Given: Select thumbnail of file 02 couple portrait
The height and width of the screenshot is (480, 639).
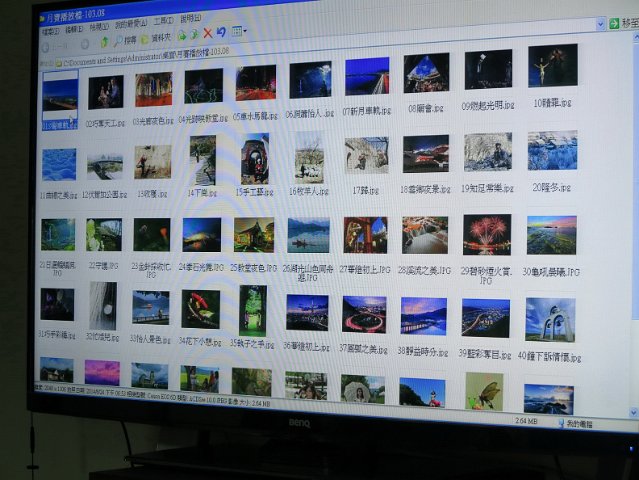Looking at the screenshot, I should click(x=106, y=92).
